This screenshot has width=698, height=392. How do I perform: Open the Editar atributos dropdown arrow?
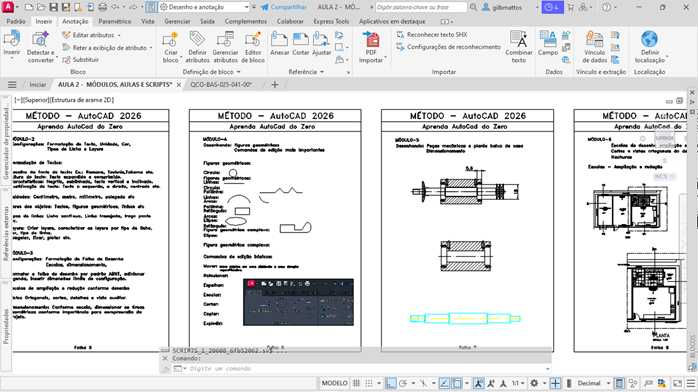(x=119, y=35)
